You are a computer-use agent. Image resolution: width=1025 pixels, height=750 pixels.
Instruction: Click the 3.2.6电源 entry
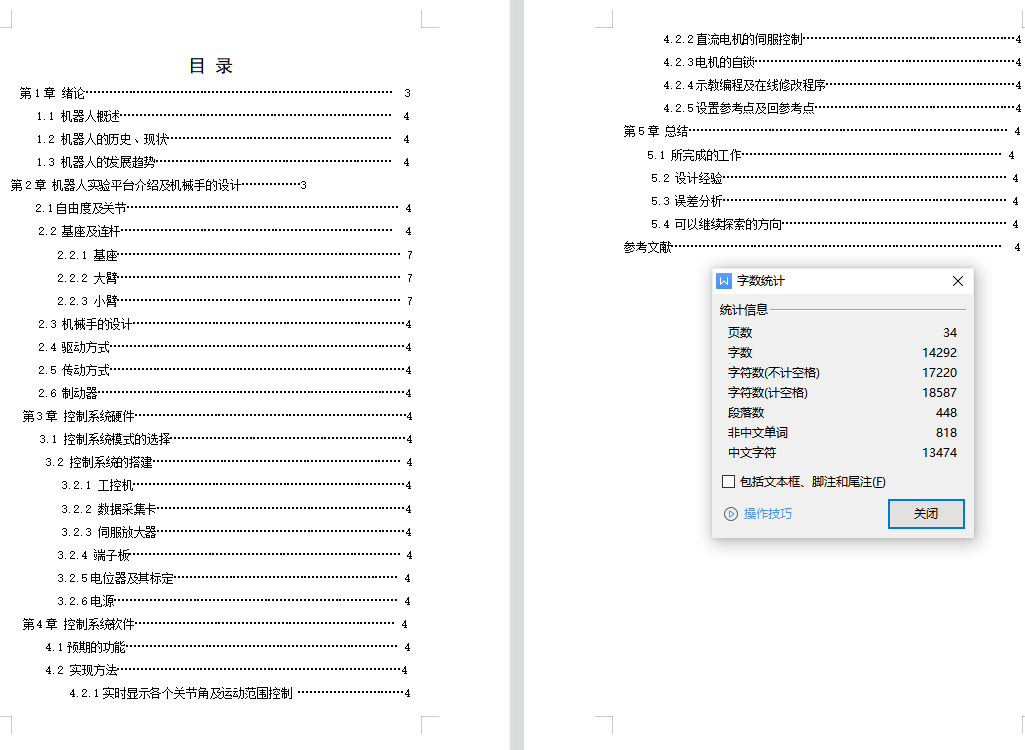tap(234, 601)
